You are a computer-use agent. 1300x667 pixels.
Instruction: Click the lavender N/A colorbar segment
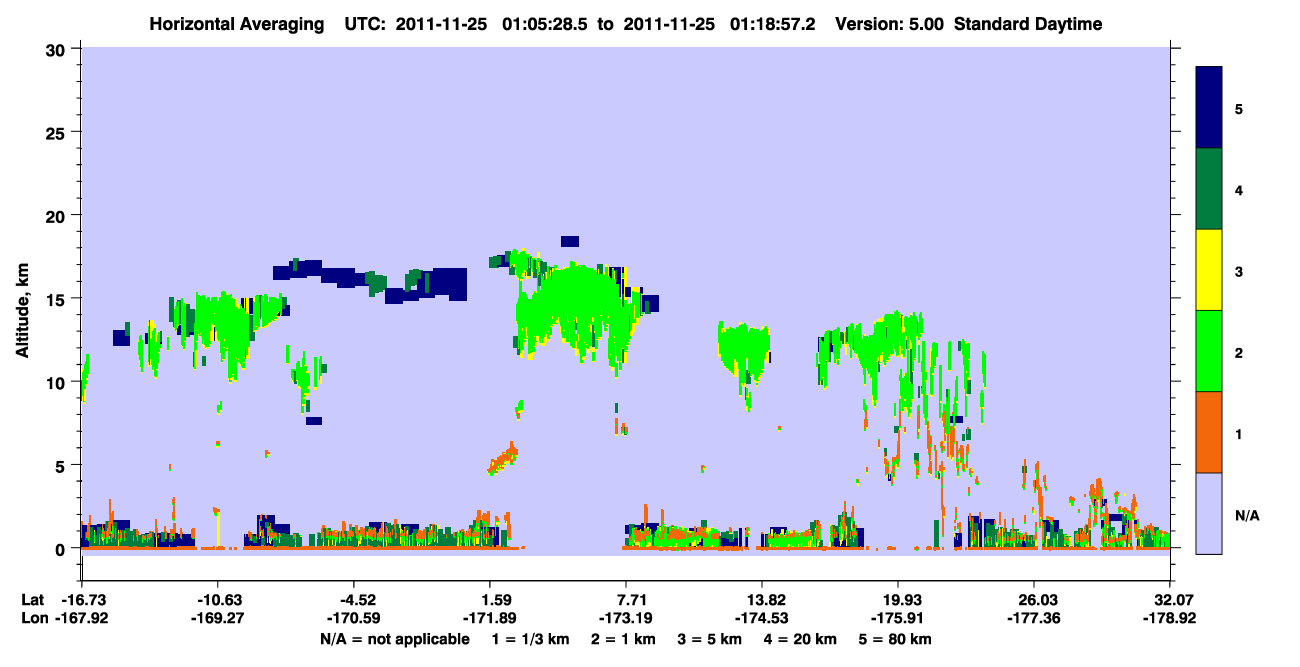(1210, 513)
